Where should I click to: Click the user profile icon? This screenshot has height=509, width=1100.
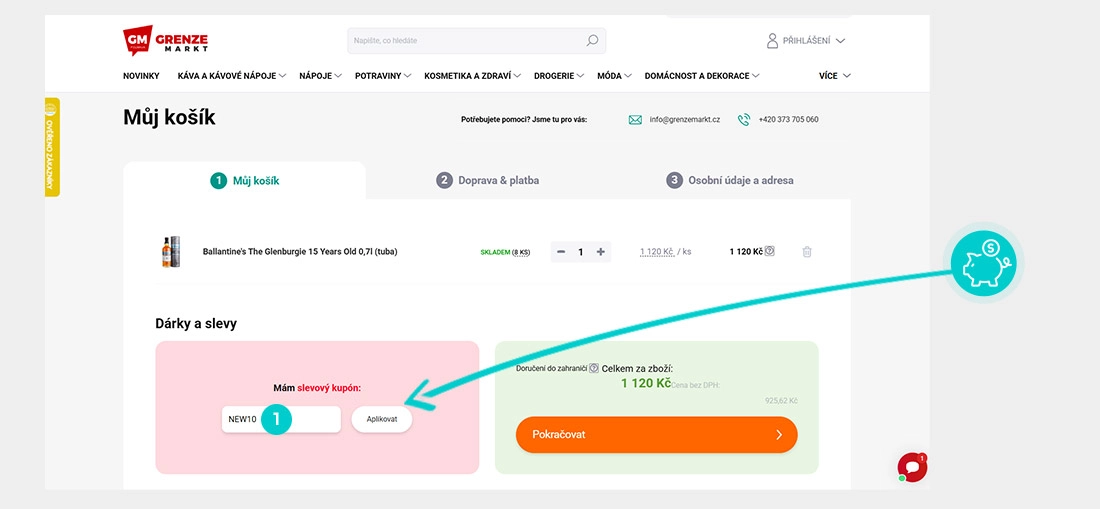[x=772, y=41]
